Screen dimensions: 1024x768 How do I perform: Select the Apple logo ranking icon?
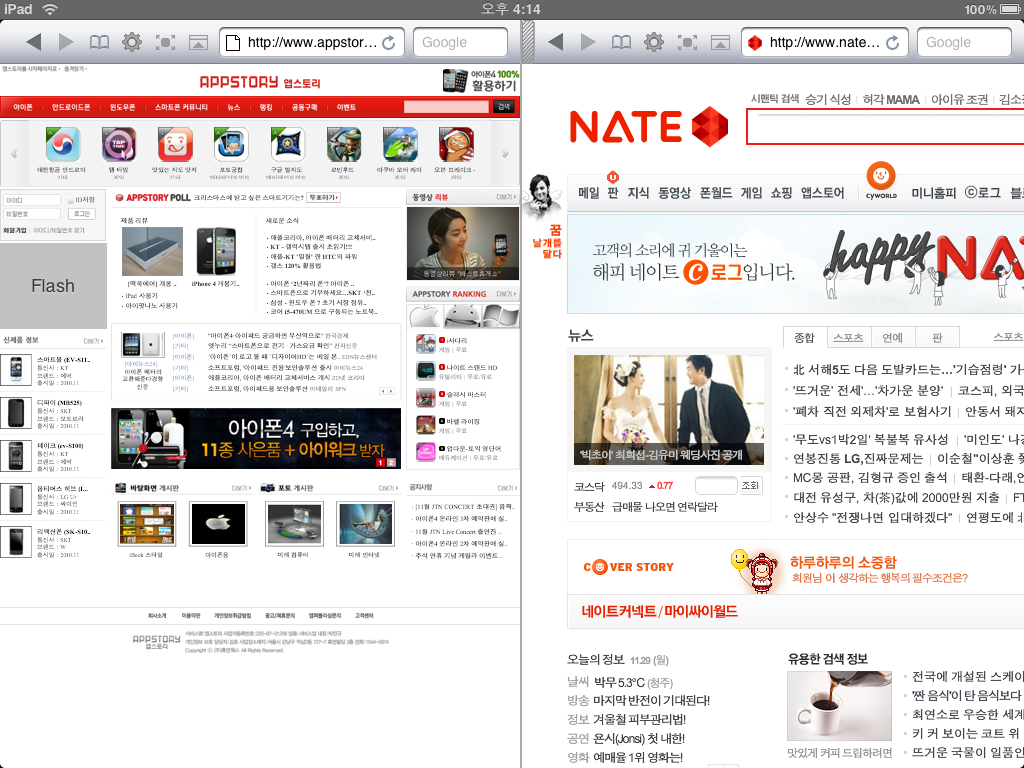click(x=425, y=317)
